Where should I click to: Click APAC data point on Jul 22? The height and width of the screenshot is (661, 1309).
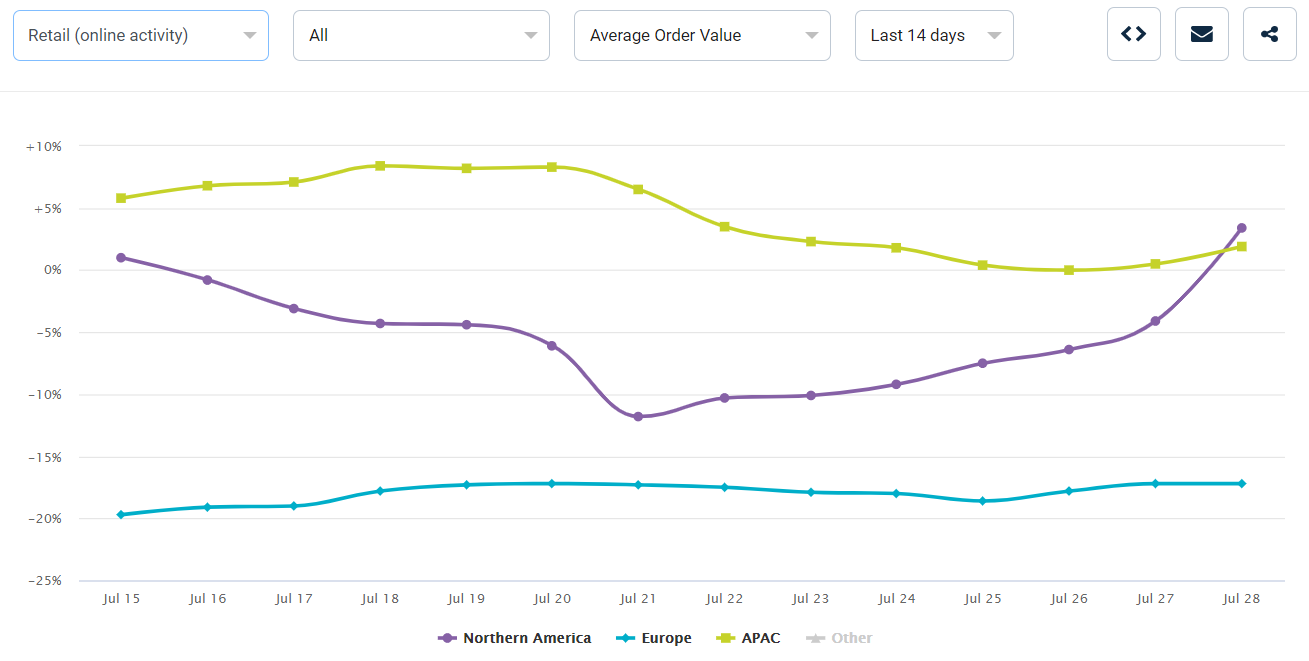(x=724, y=227)
